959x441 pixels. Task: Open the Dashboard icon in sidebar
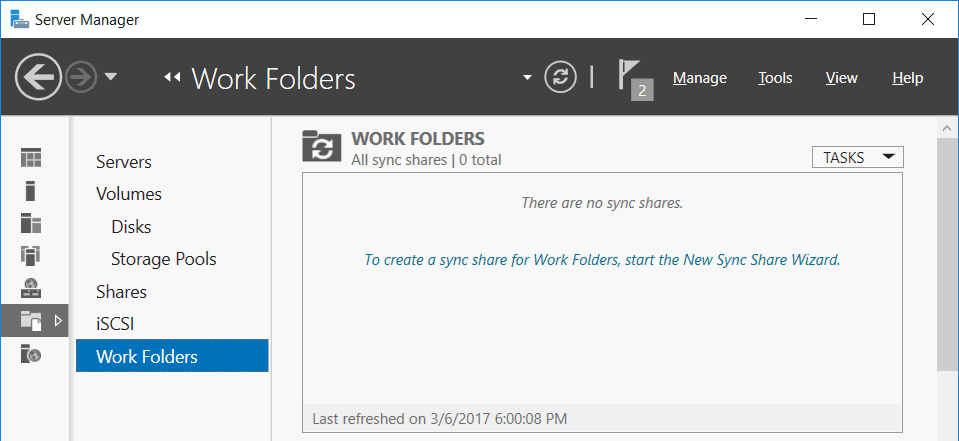coord(31,157)
